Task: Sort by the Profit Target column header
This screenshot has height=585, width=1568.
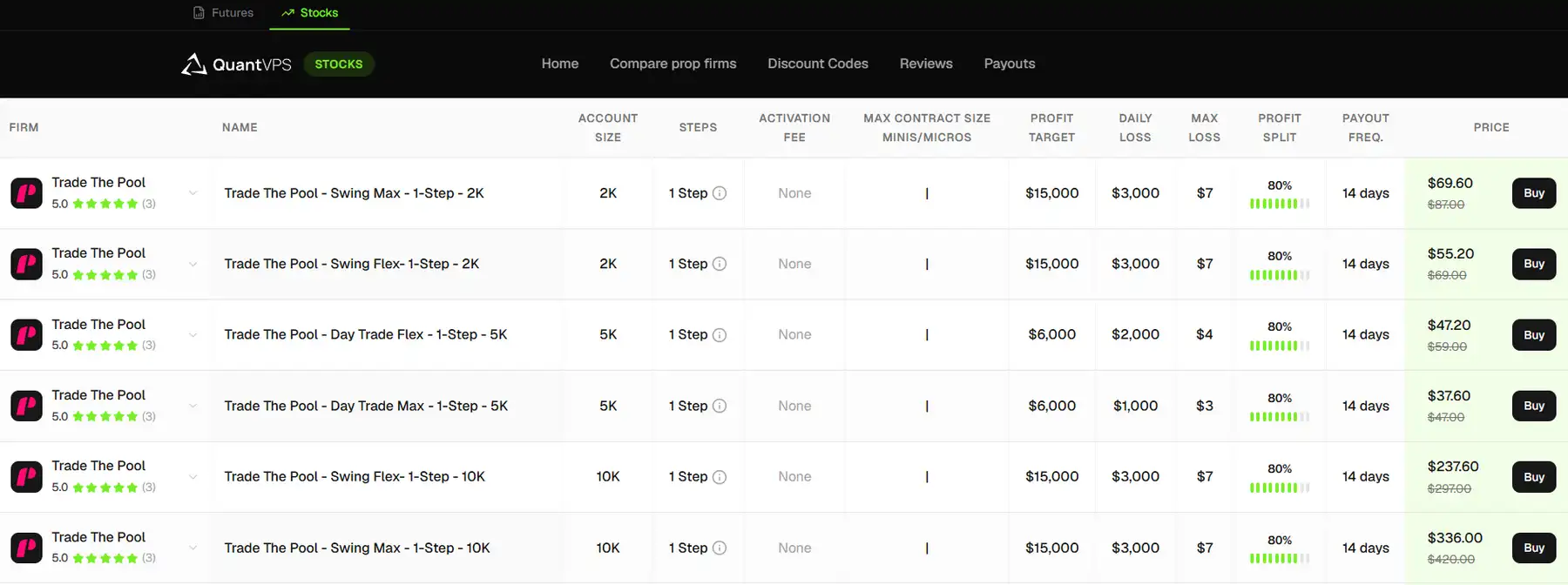Action: [1052, 128]
